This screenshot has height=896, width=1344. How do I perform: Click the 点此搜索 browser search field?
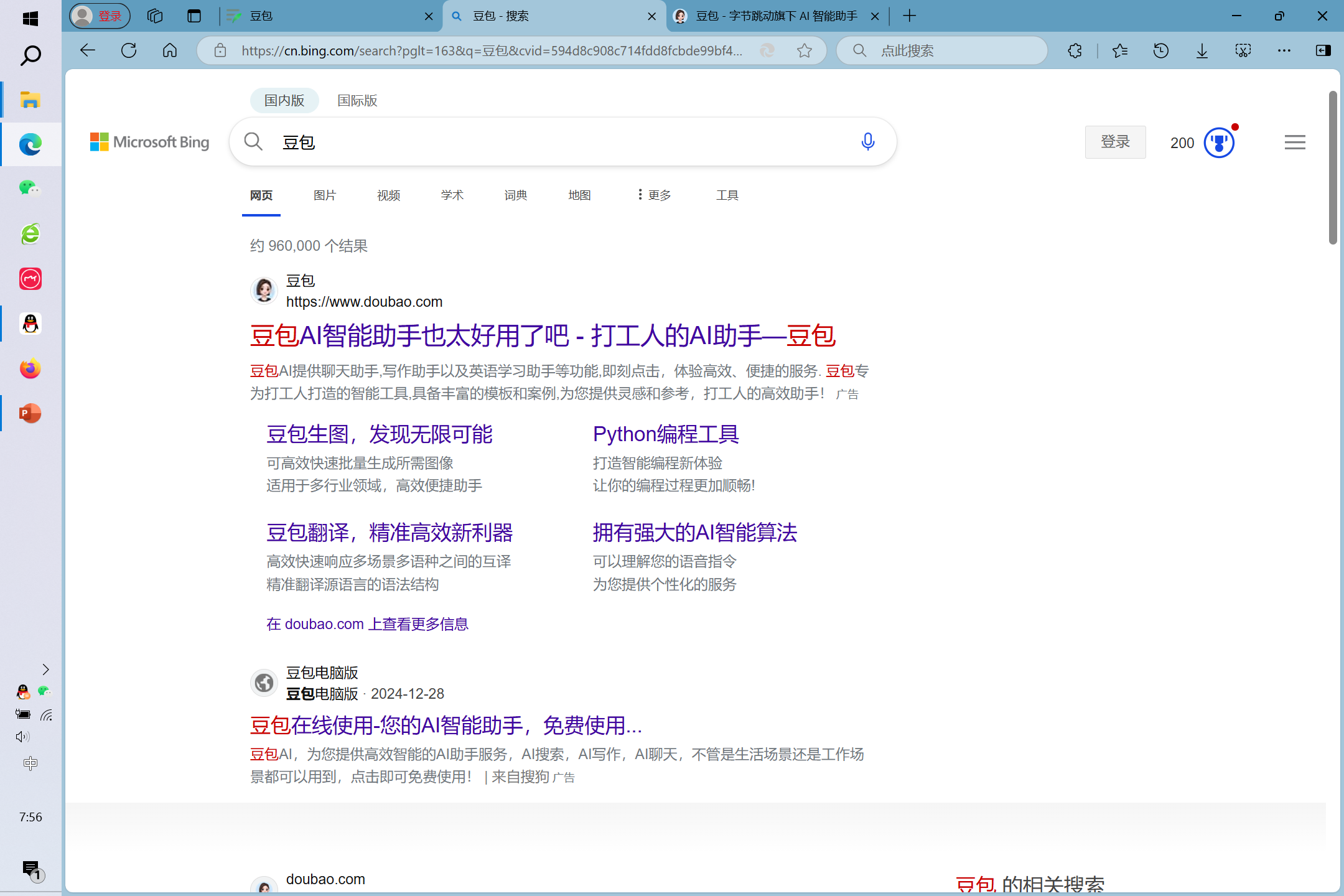[942, 50]
